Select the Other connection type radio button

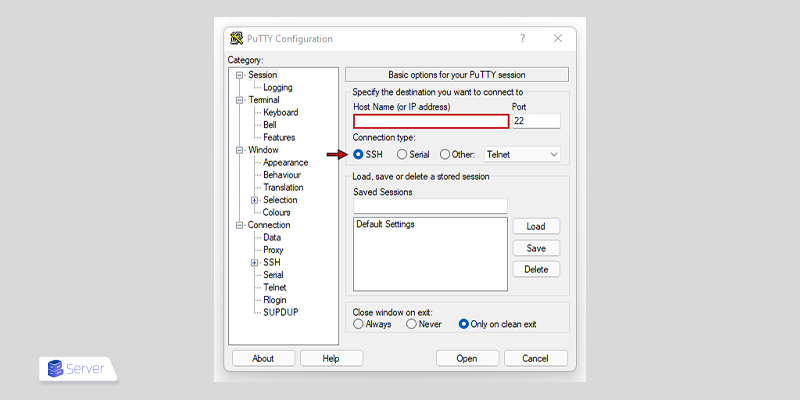(445, 154)
